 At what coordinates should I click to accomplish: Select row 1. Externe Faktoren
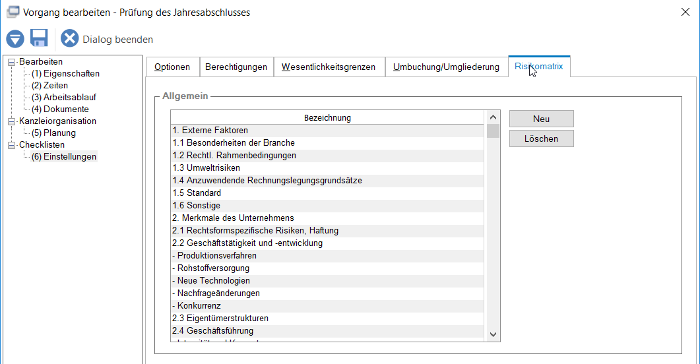pyautogui.click(x=327, y=130)
